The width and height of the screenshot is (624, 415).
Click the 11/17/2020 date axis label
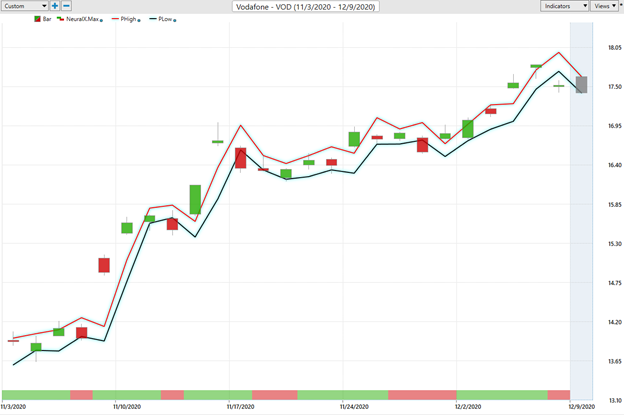(x=240, y=407)
